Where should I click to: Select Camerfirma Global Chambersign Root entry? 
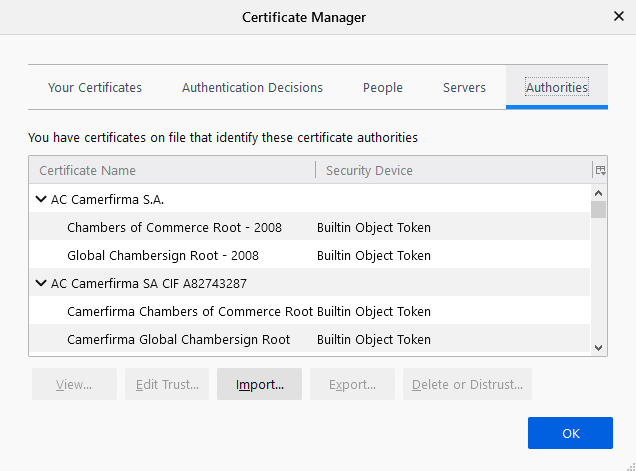(178, 339)
